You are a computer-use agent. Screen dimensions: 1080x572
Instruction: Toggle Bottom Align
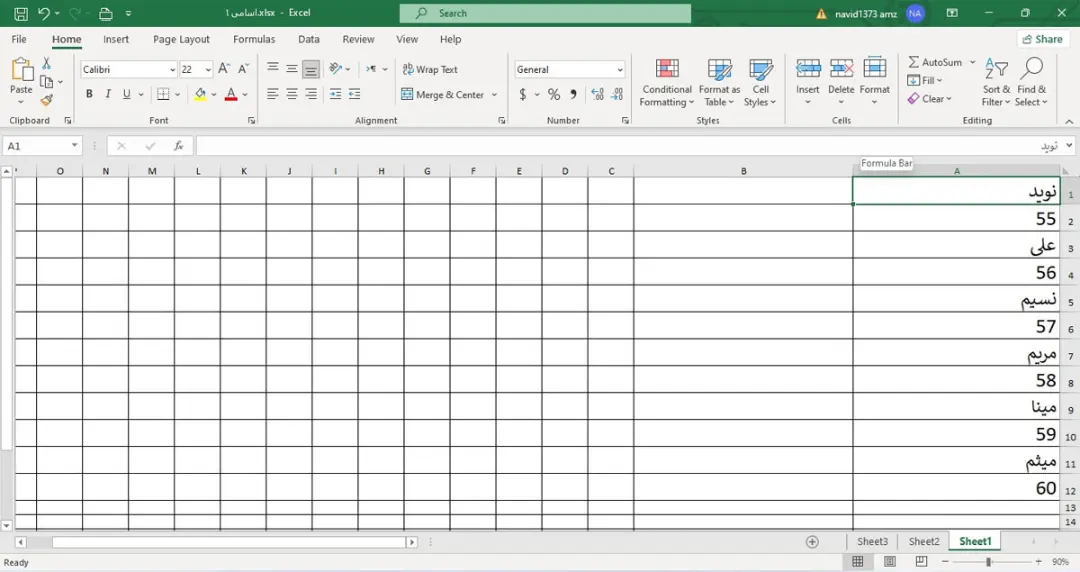(x=311, y=69)
